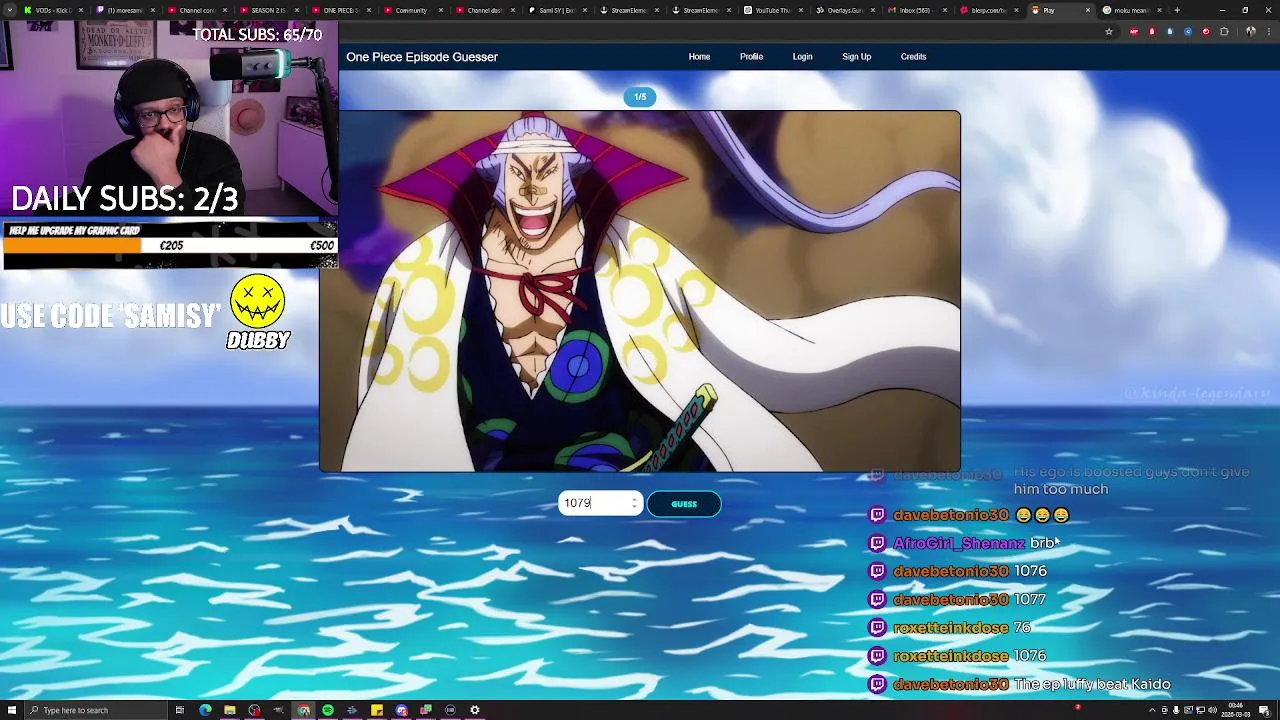The height and width of the screenshot is (720, 1280).
Task: Open the notification center icon
Action: (1264, 710)
